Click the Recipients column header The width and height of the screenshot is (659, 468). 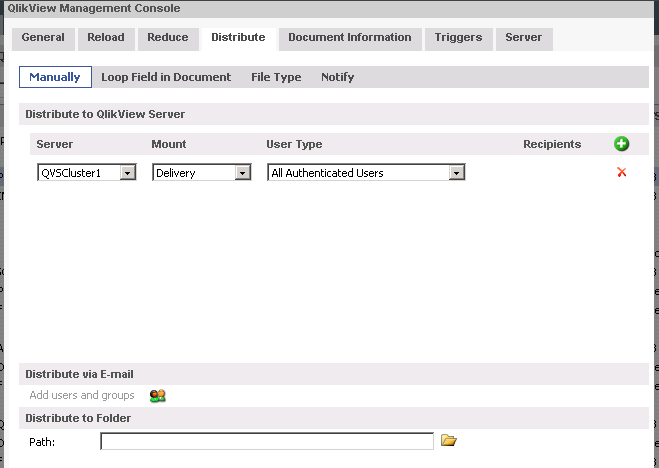(x=552, y=144)
